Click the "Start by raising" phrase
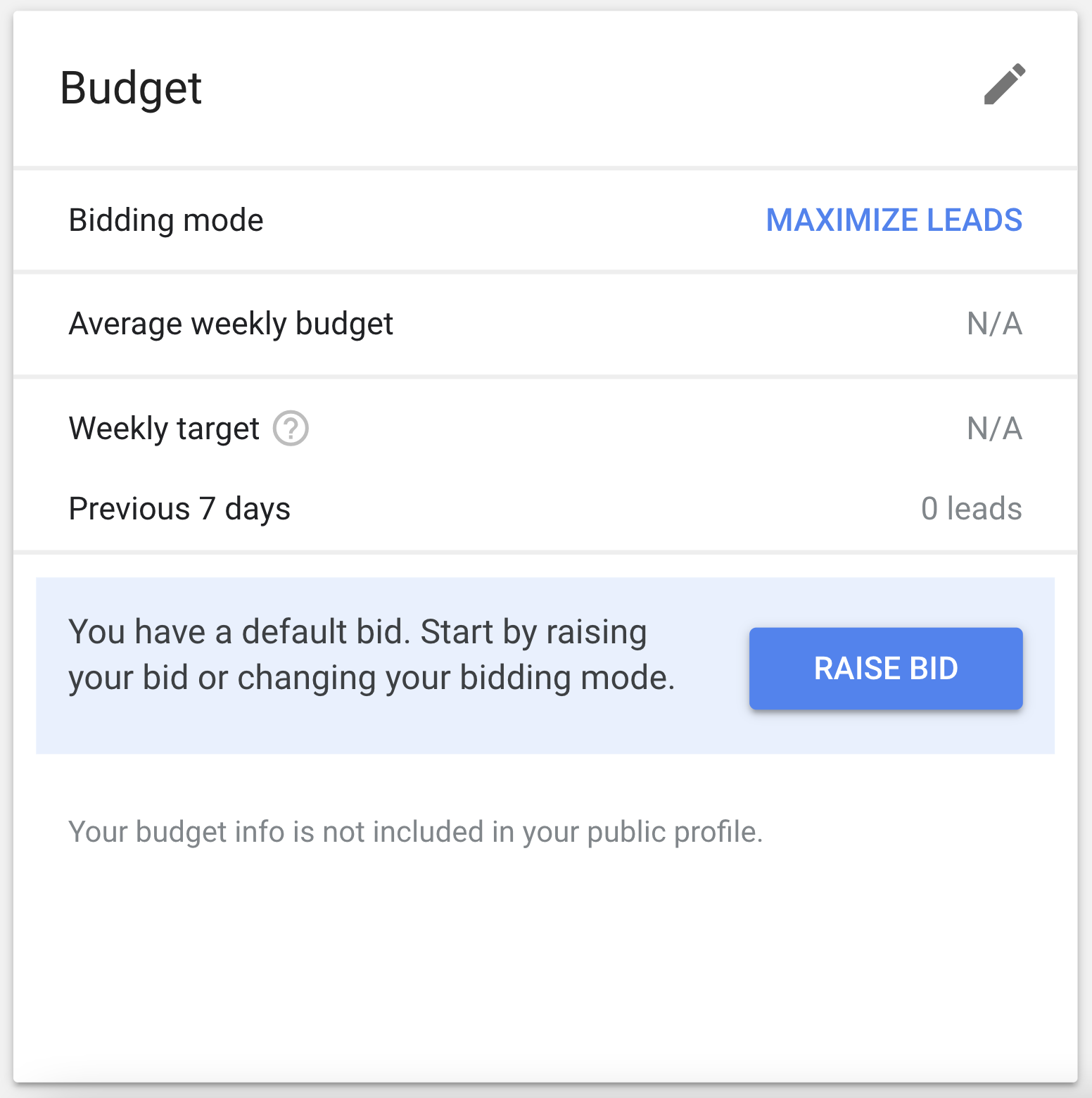Screen dimensions: 1092x1098 point(533,632)
